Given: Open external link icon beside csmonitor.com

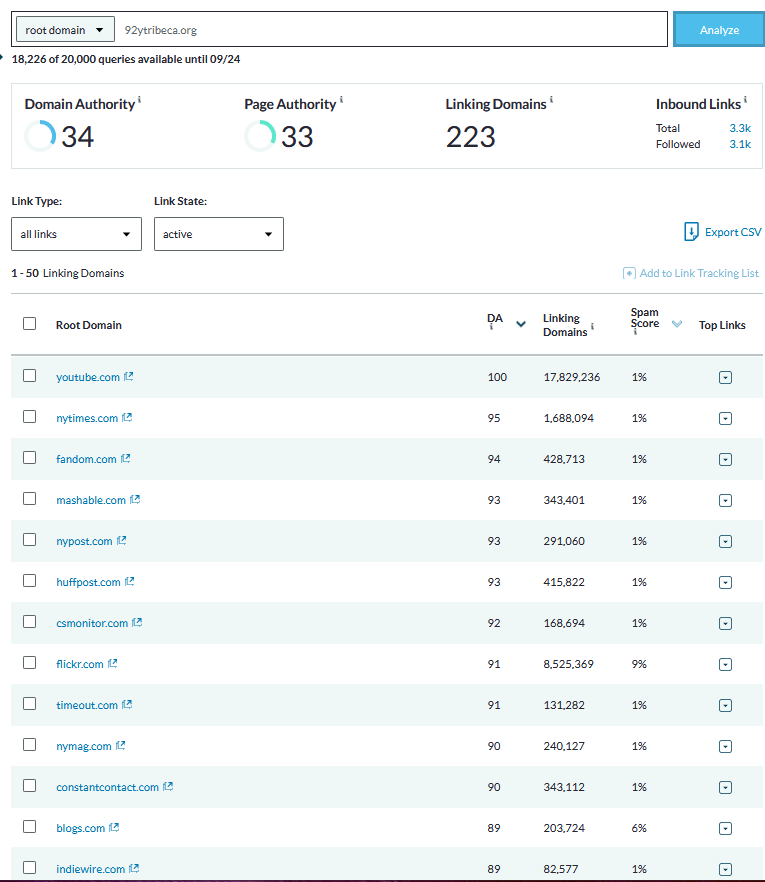Looking at the screenshot, I should tap(137, 623).
